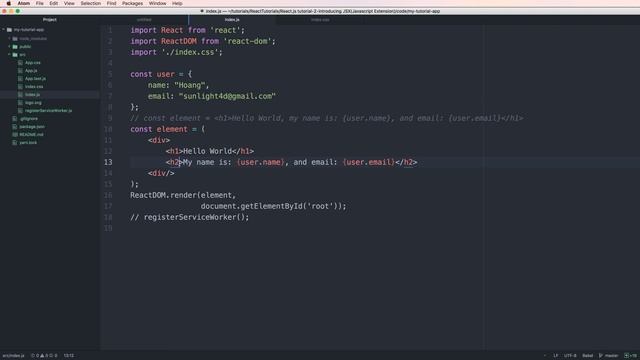Viewport: 640px width, 360px height.
Task: Click the logo.svg file icon
Action: point(20,102)
